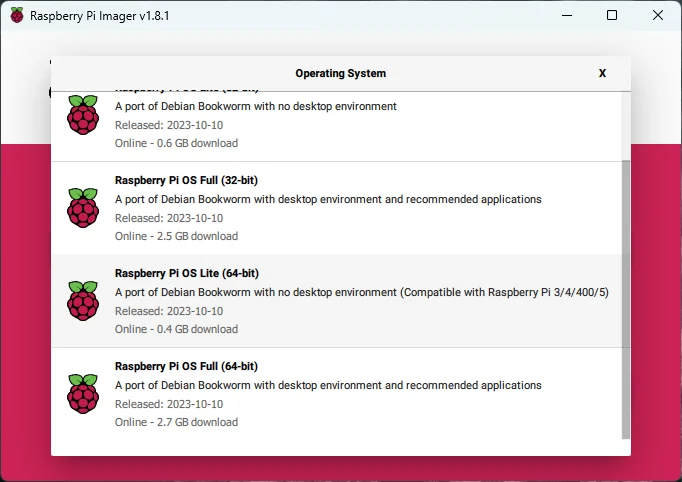Click the release date under OS Full (32-bit)

(x=168, y=218)
